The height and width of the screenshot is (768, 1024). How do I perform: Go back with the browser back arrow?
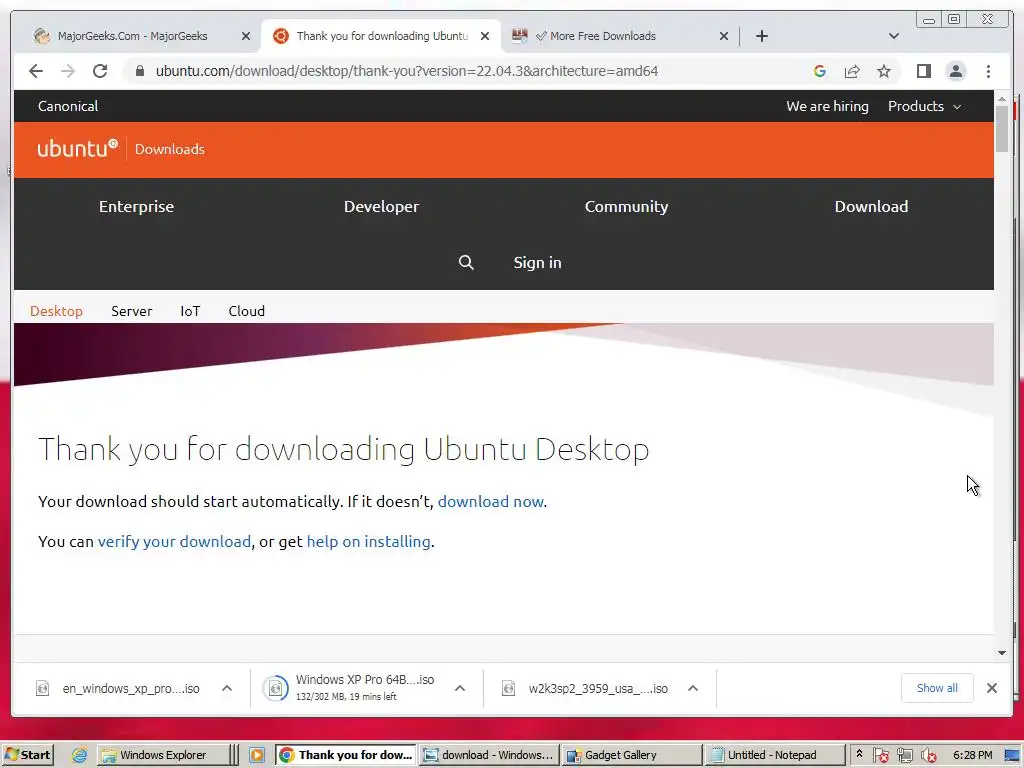[x=36, y=71]
